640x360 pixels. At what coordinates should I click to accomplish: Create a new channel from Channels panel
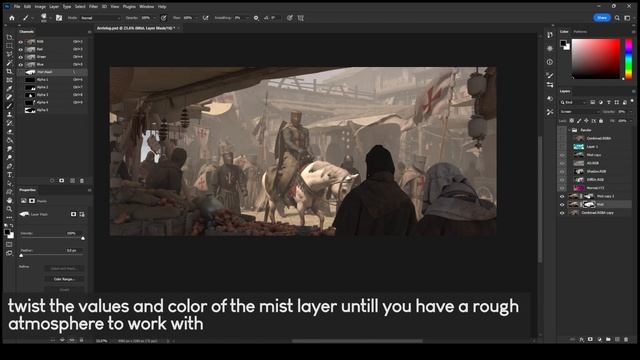[72, 180]
